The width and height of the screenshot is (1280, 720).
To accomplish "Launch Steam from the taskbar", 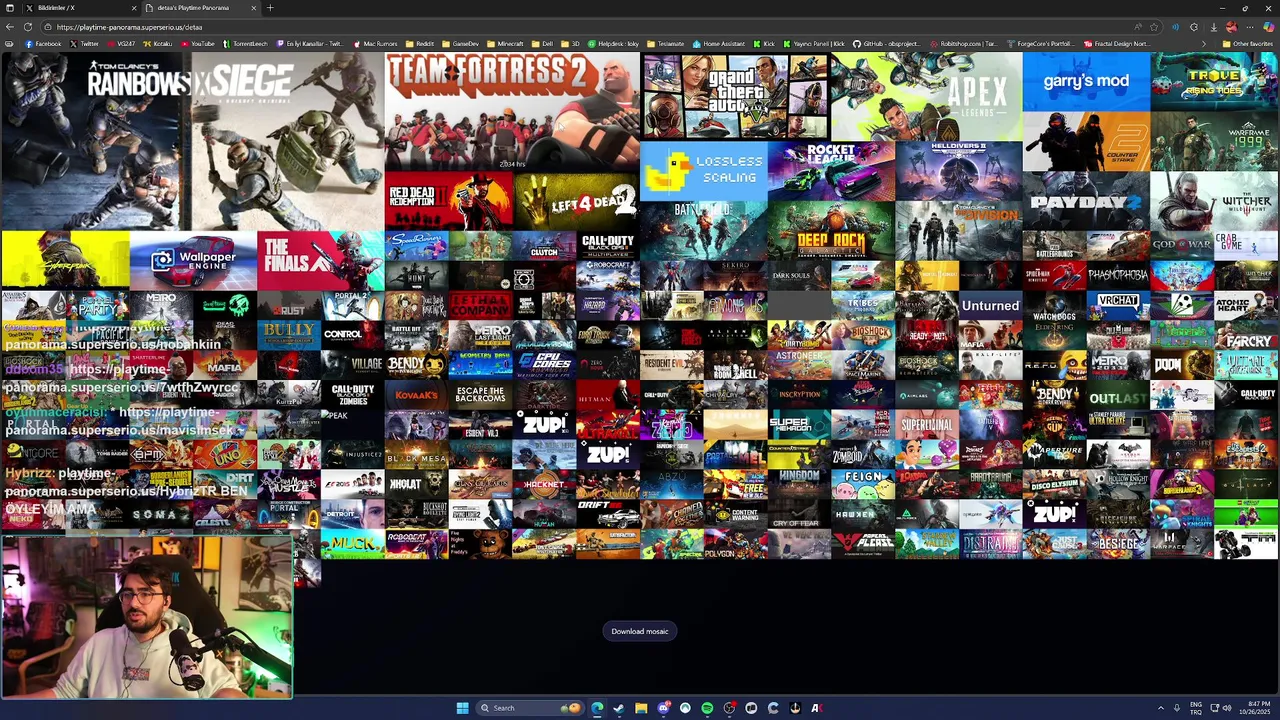I will pos(619,708).
